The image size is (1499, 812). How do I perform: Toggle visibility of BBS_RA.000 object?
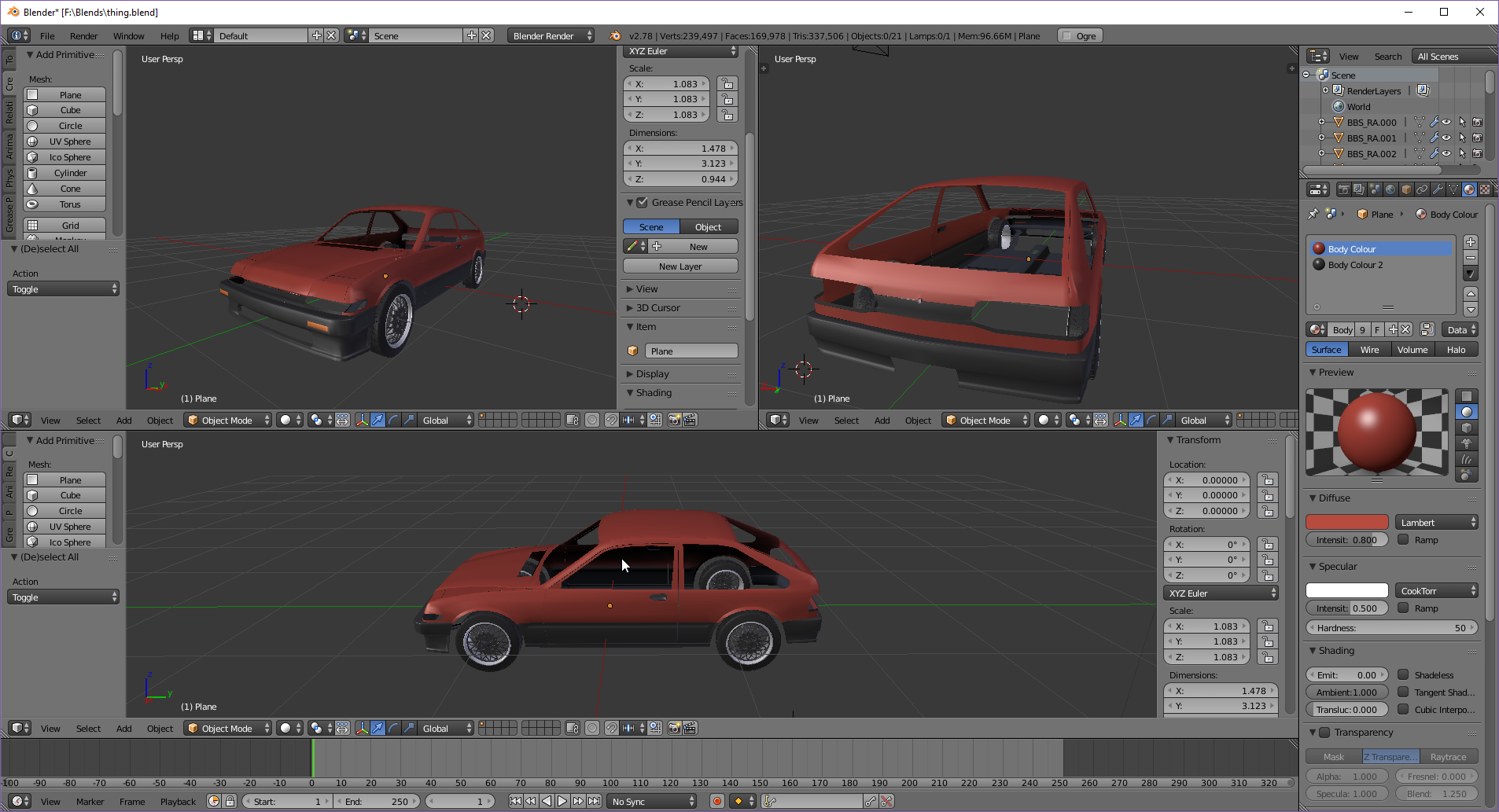click(x=1446, y=123)
